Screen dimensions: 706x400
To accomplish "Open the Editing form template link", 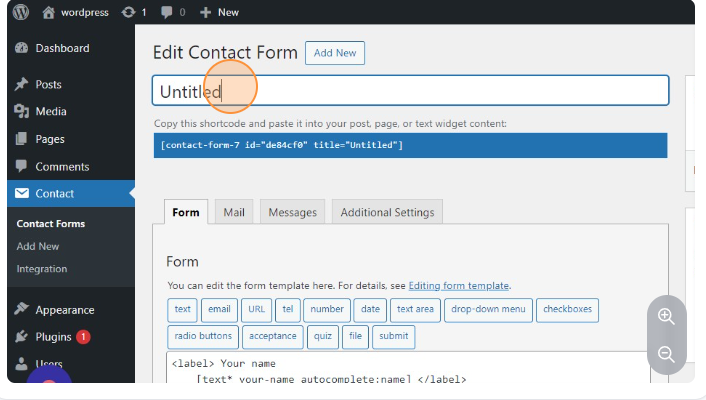I will coord(458,285).
